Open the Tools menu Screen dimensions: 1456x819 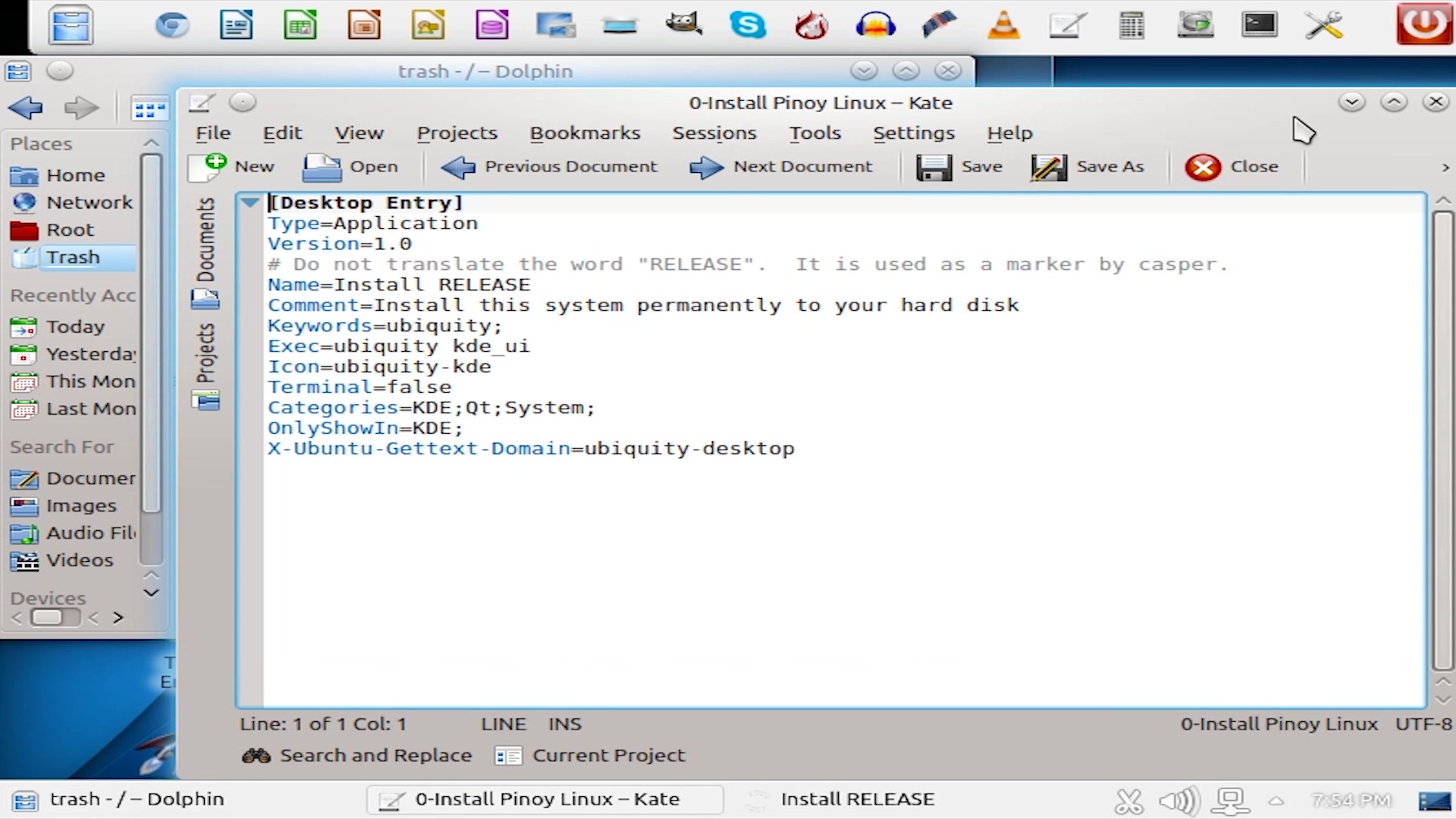815,133
